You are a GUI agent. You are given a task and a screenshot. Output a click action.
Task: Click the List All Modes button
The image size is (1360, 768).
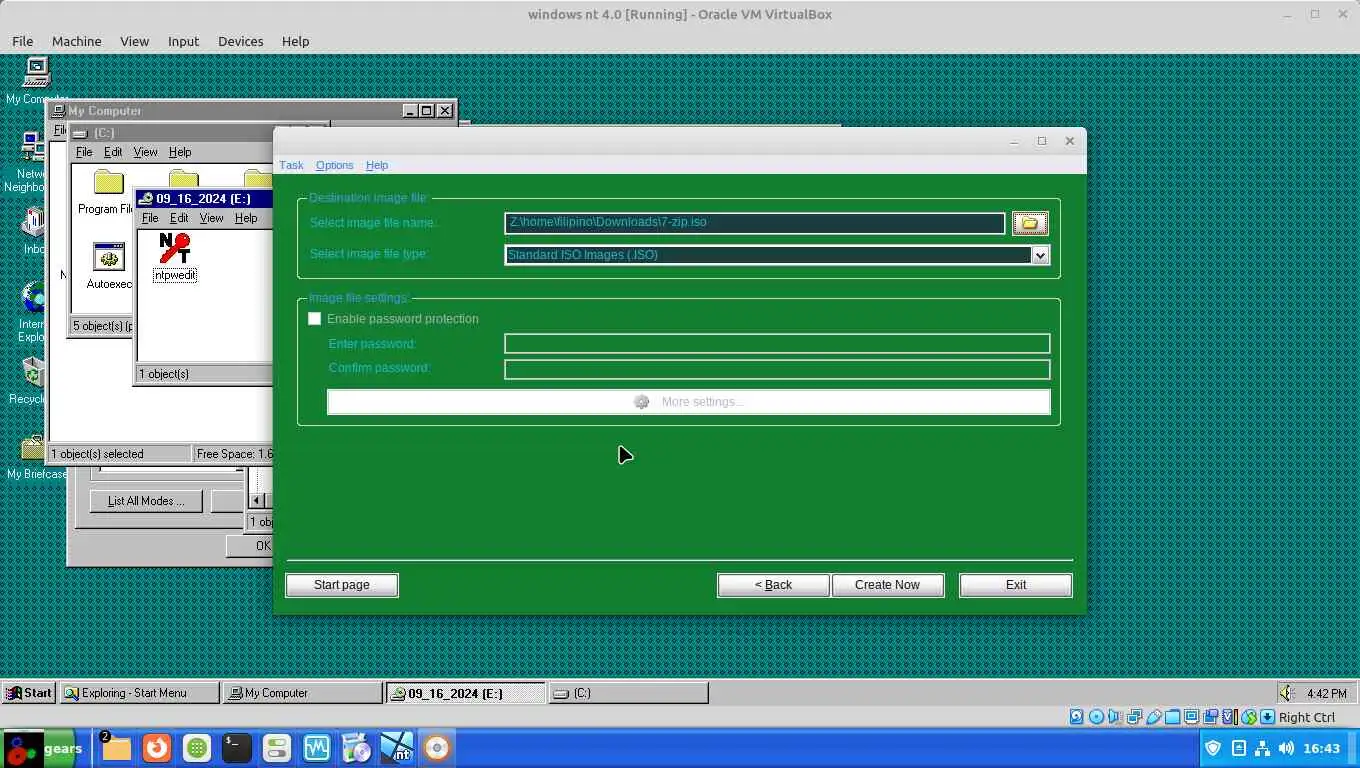coord(146,501)
